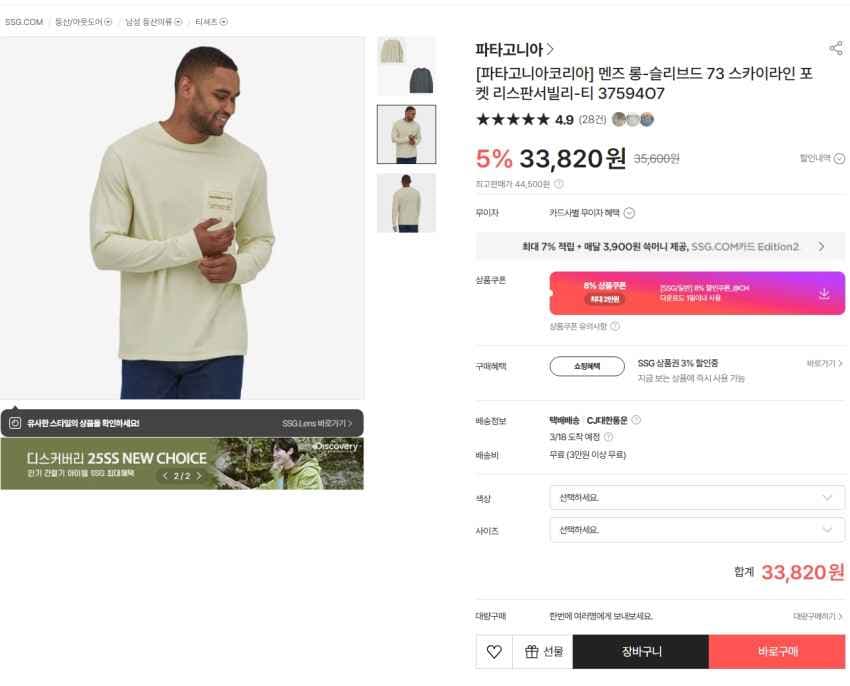Click the gift (선물) button
Viewport: 850px width, 686px height.
tap(543, 652)
